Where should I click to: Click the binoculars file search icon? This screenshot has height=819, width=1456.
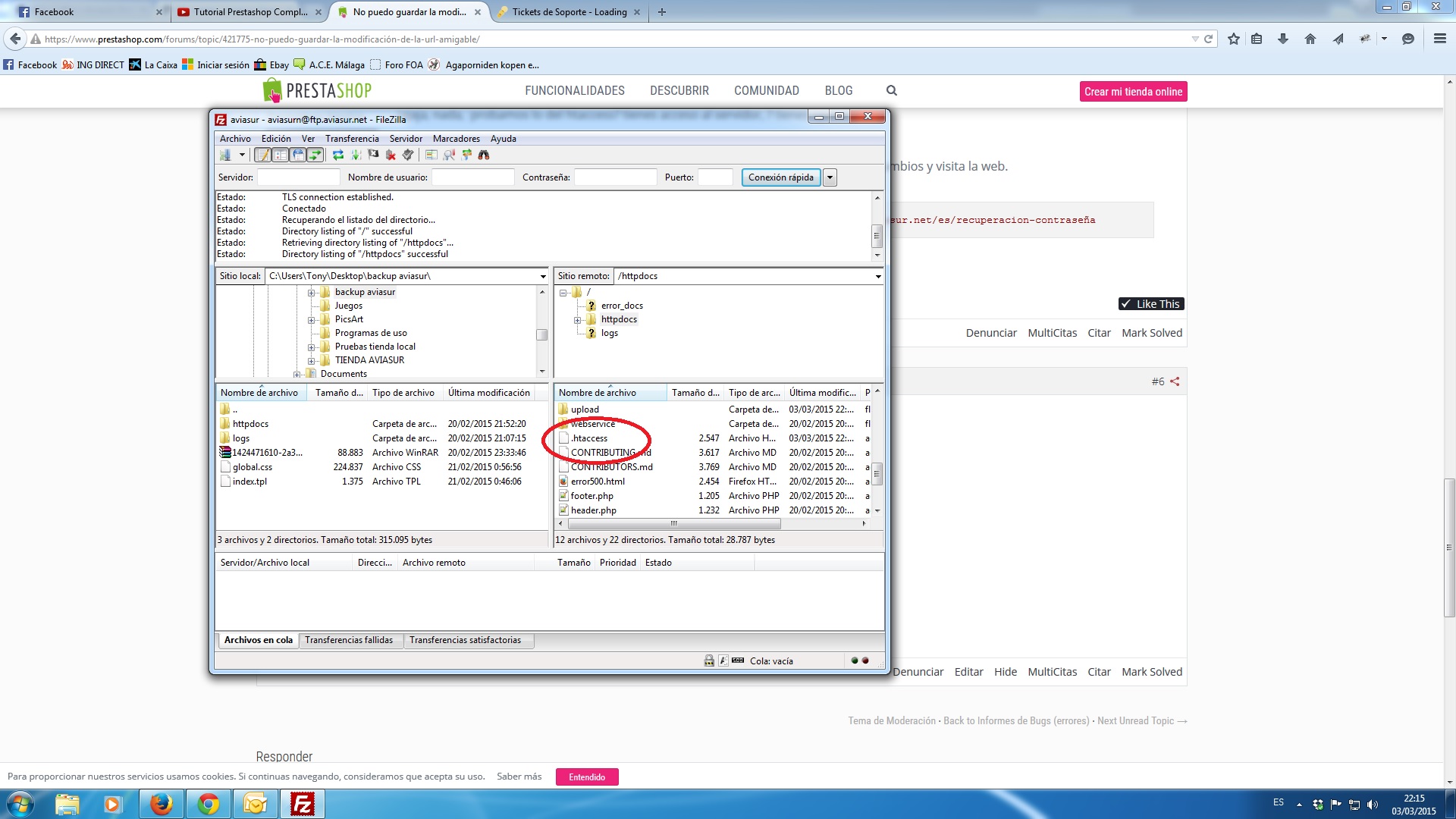[x=484, y=155]
